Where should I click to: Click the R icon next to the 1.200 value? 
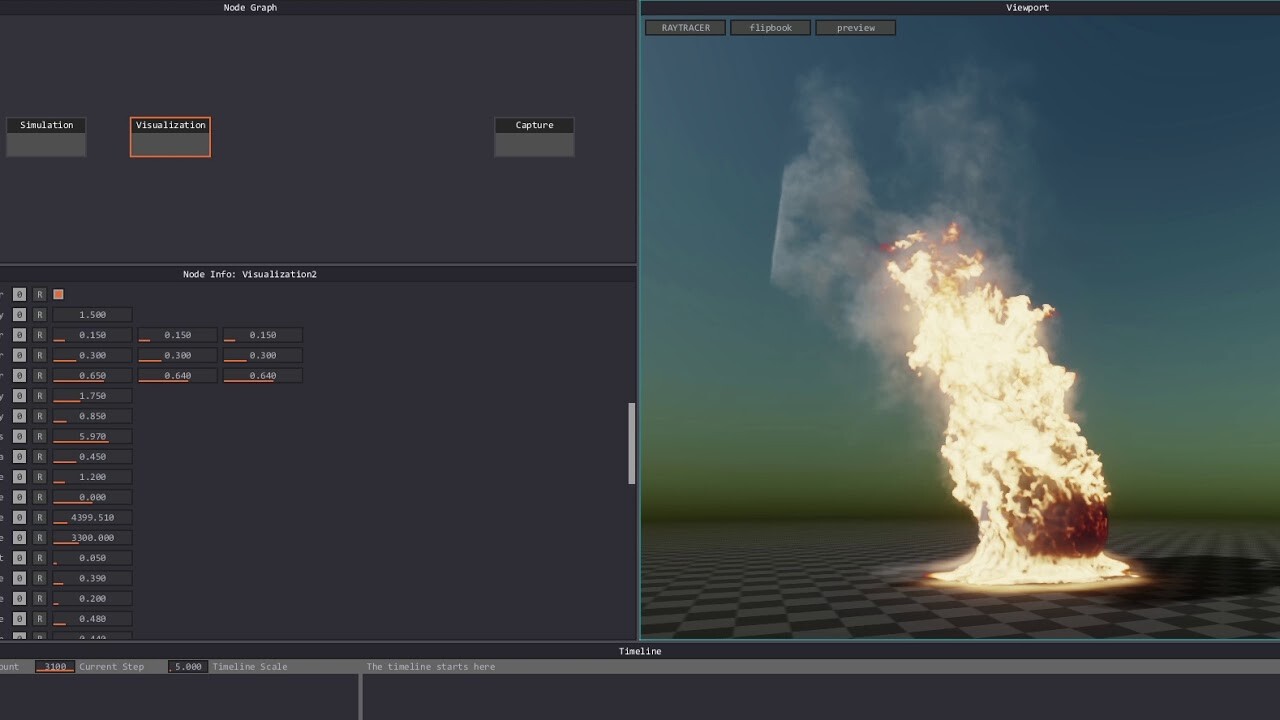tap(39, 477)
